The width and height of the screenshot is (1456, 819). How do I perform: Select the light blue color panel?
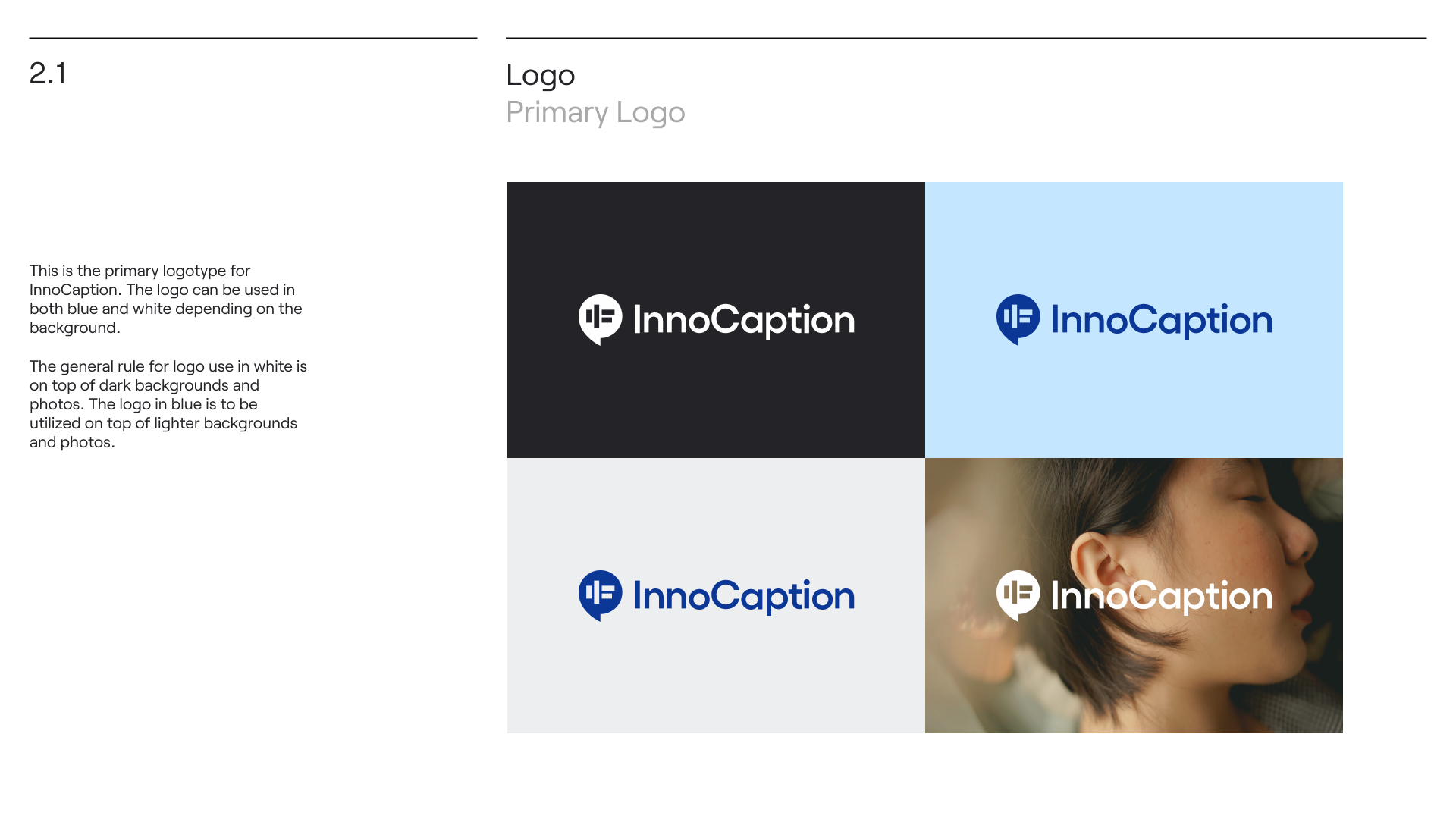[x=1134, y=320]
